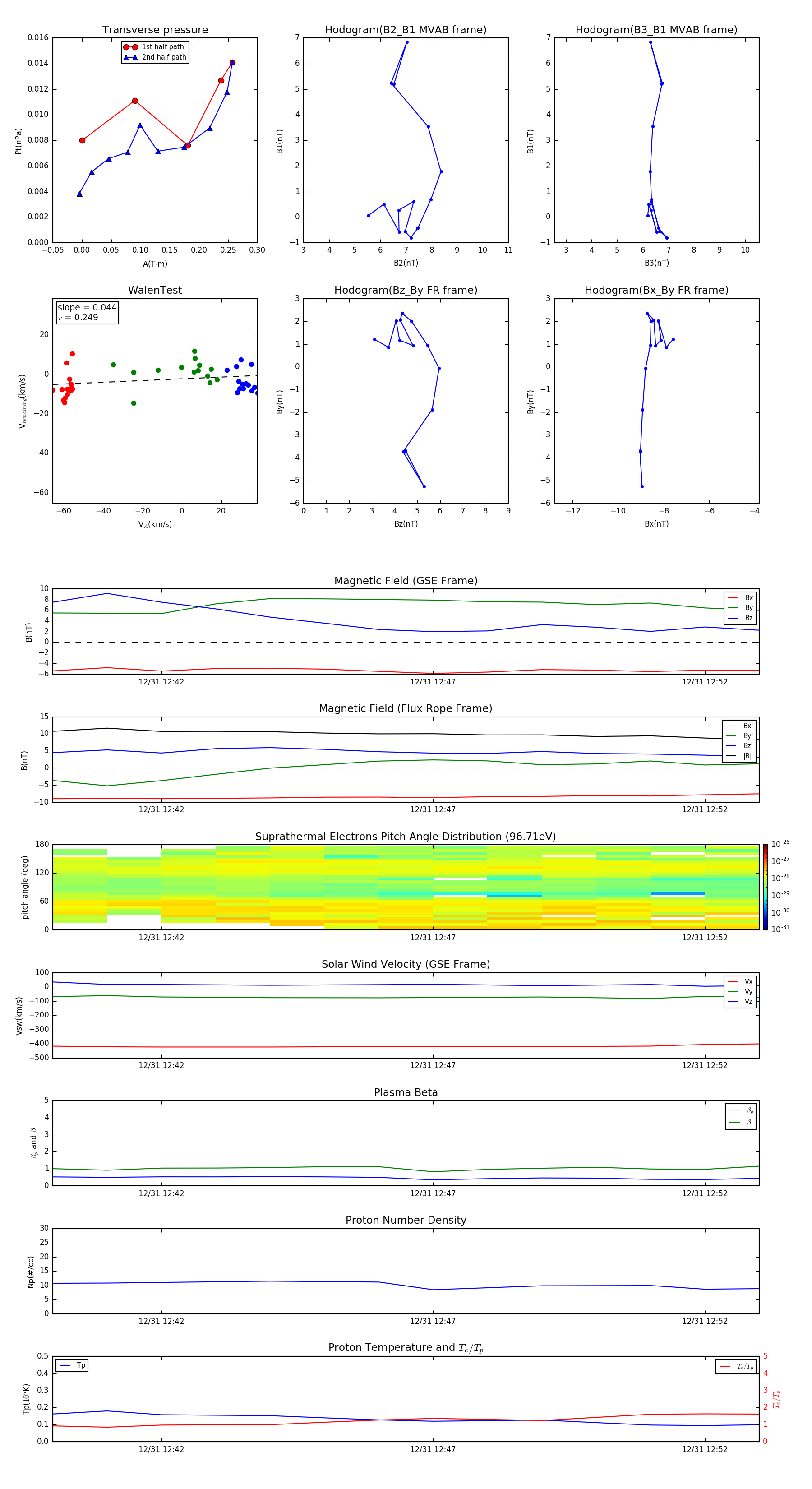The image size is (812, 1489).
Task: Click the 'Solar Wind Velocity (GSE Frame)' title
Action: 406,964
